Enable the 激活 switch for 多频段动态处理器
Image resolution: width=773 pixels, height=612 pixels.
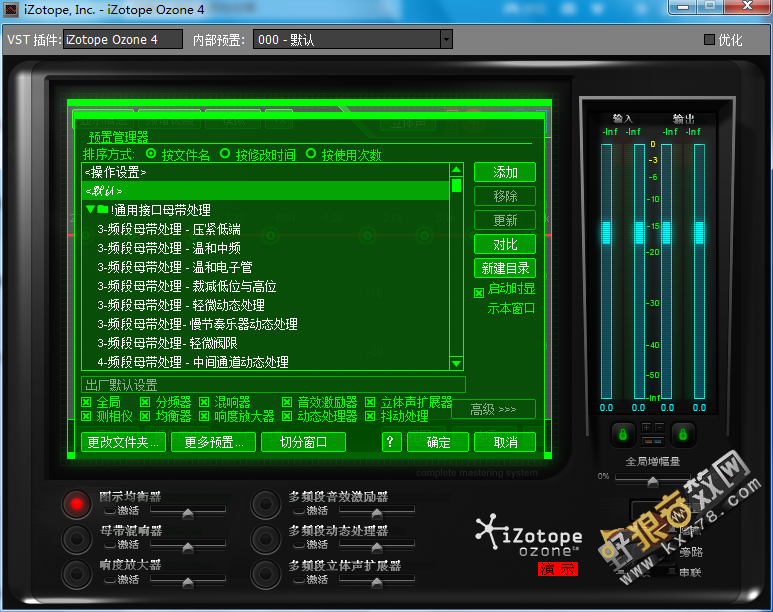299,545
